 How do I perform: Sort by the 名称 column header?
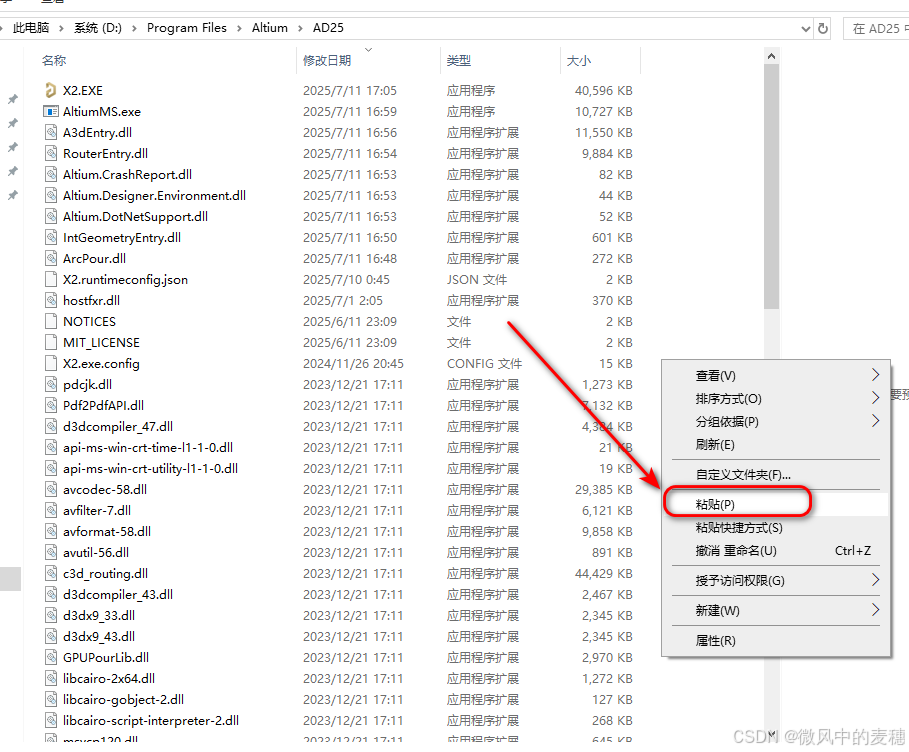point(54,60)
